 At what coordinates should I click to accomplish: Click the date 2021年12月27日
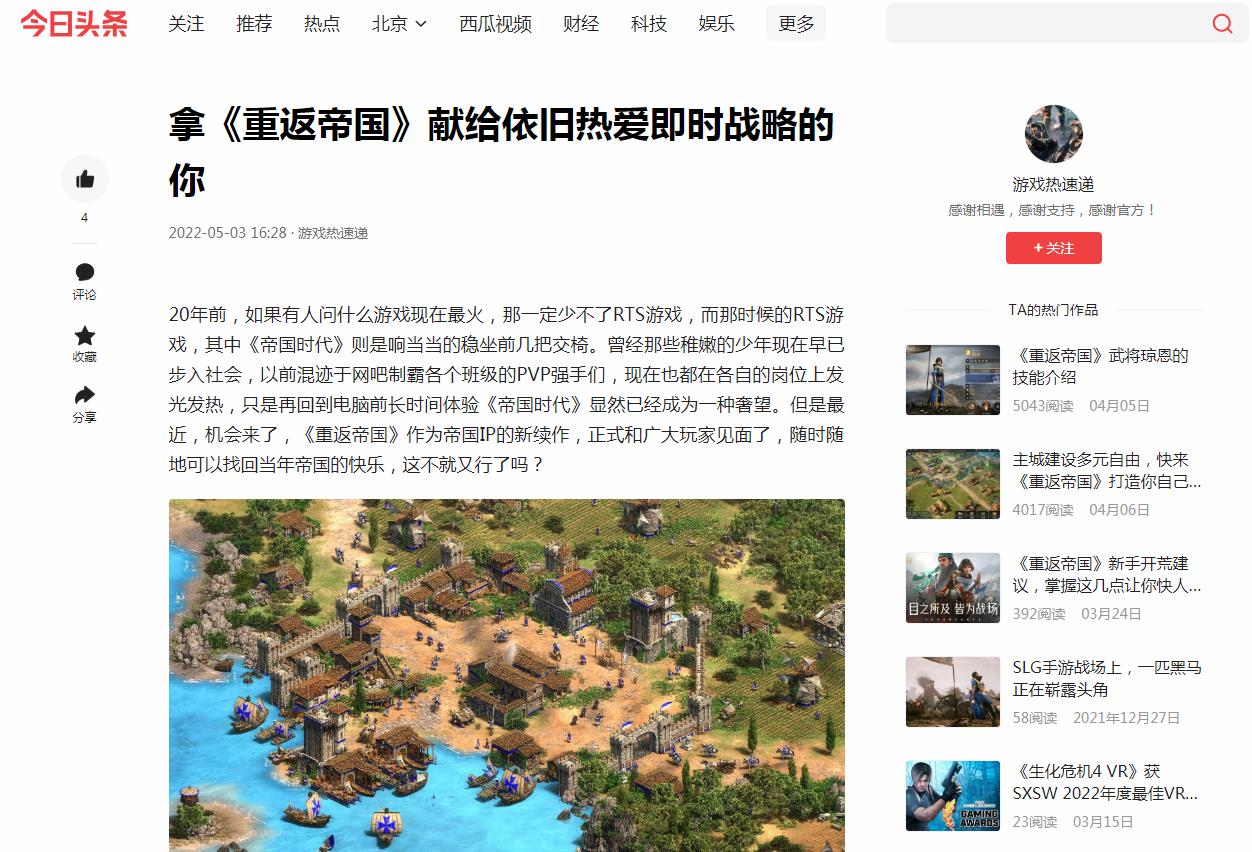coord(1127,718)
